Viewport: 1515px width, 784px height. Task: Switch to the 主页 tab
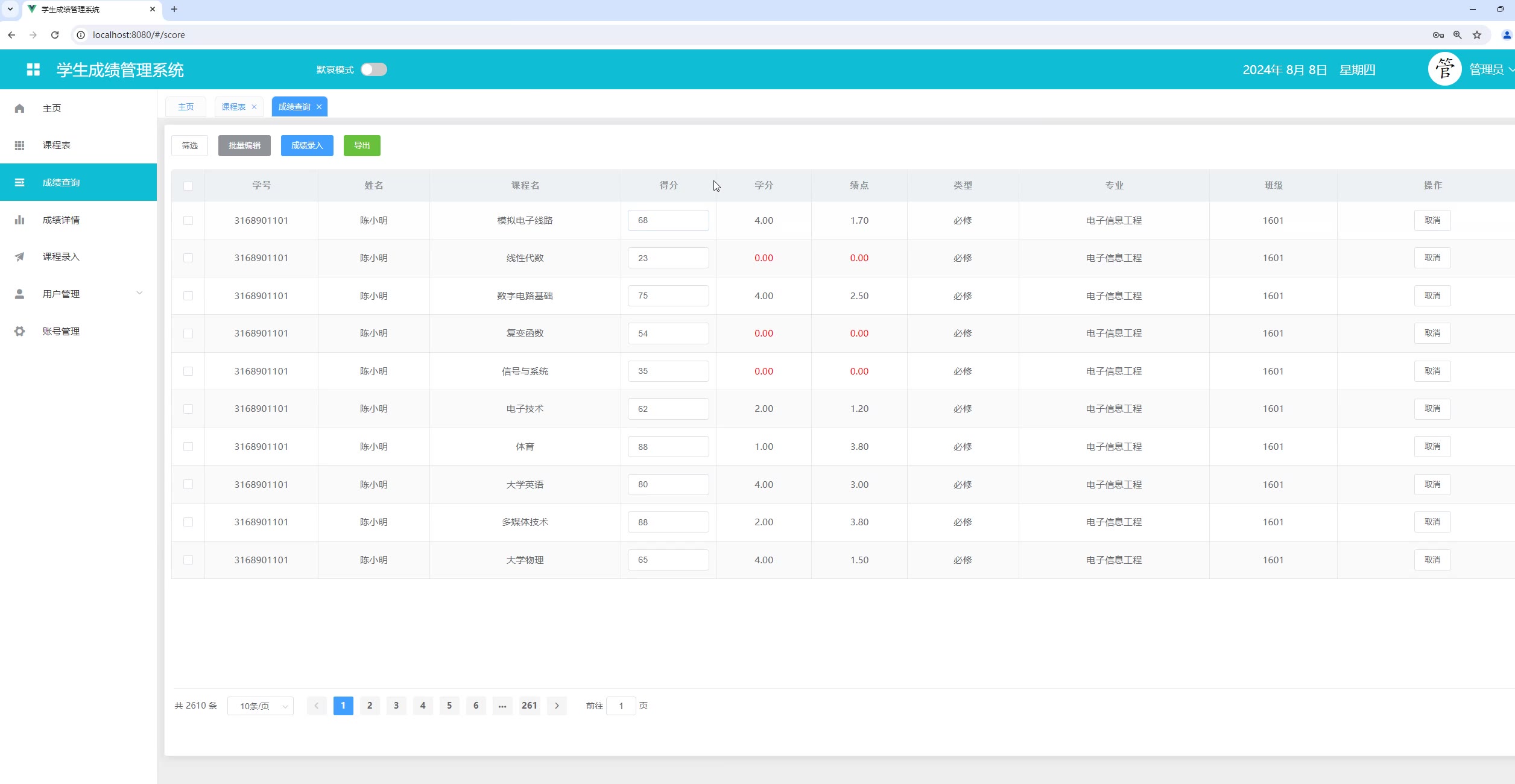186,107
